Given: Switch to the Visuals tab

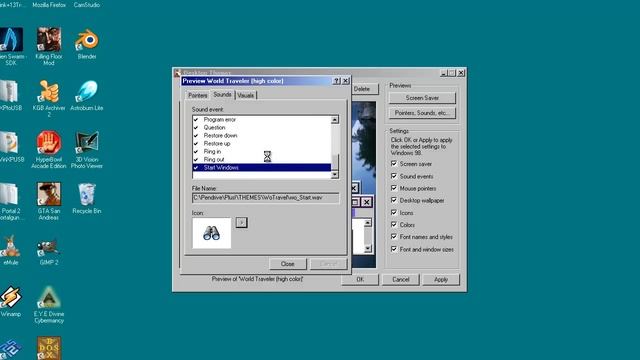Looking at the screenshot, I should [x=246, y=95].
